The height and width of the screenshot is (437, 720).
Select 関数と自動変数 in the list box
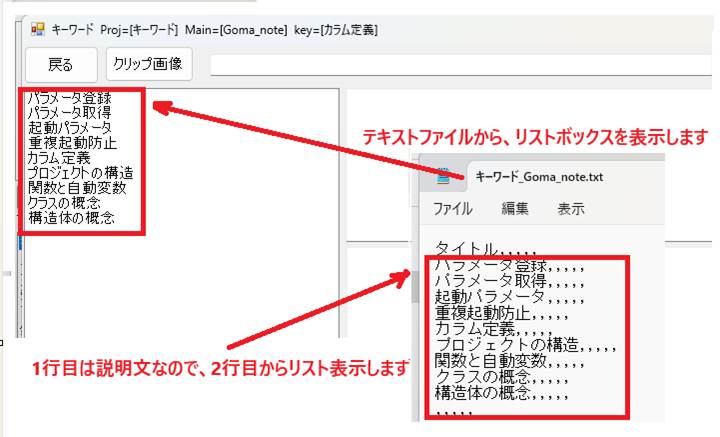(x=77, y=188)
